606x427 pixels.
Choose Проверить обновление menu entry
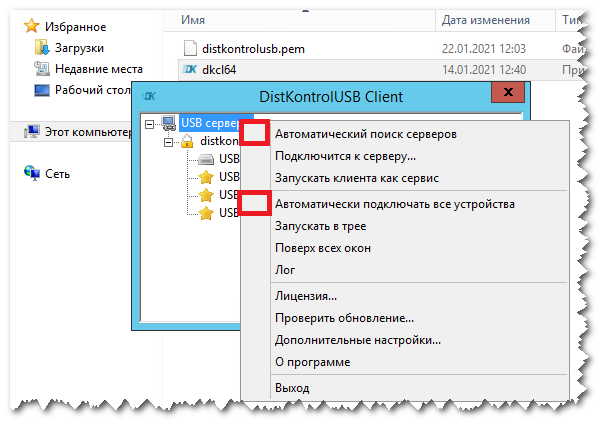coord(343,318)
